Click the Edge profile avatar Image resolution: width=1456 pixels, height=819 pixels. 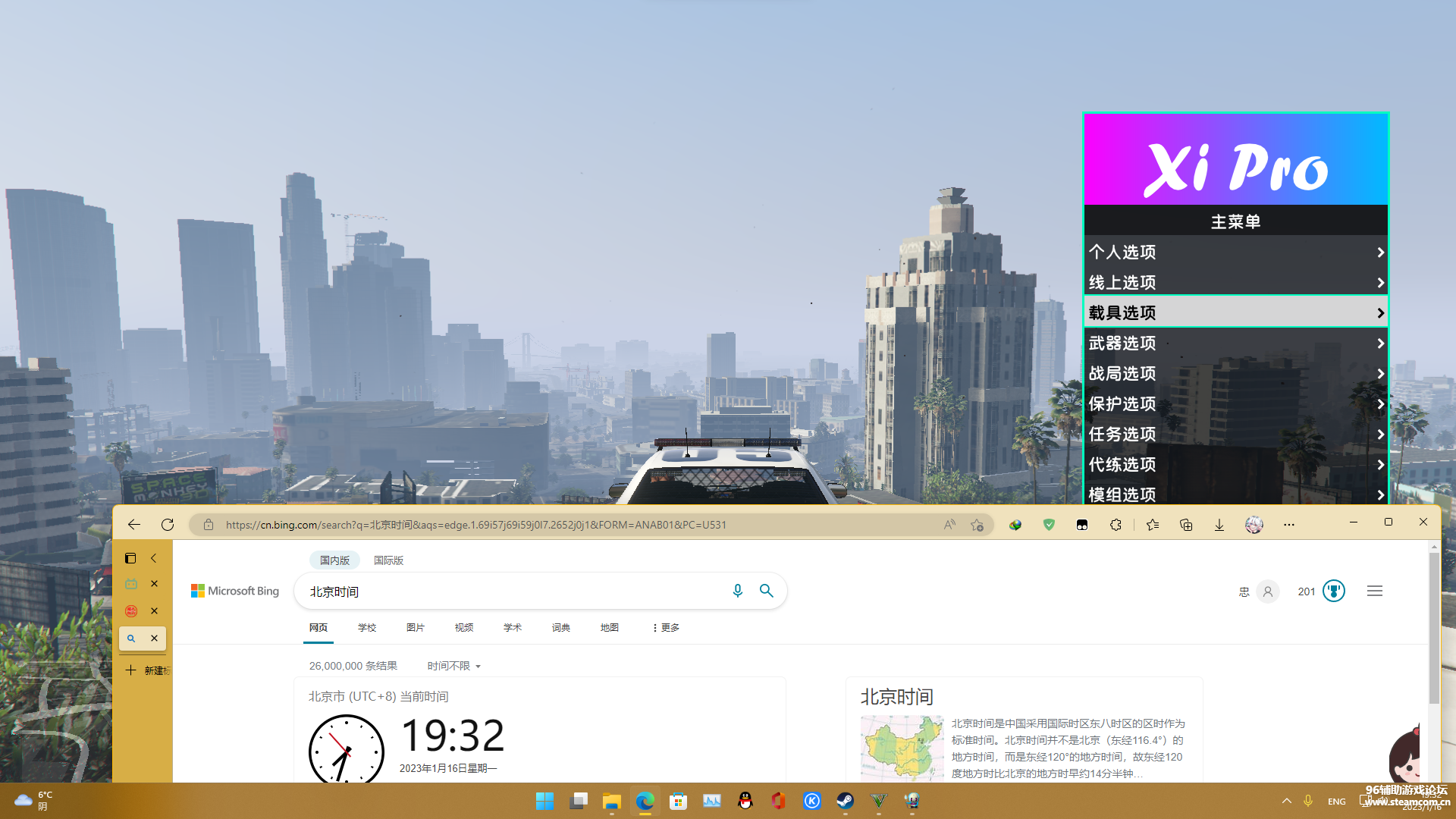pyautogui.click(x=1254, y=524)
